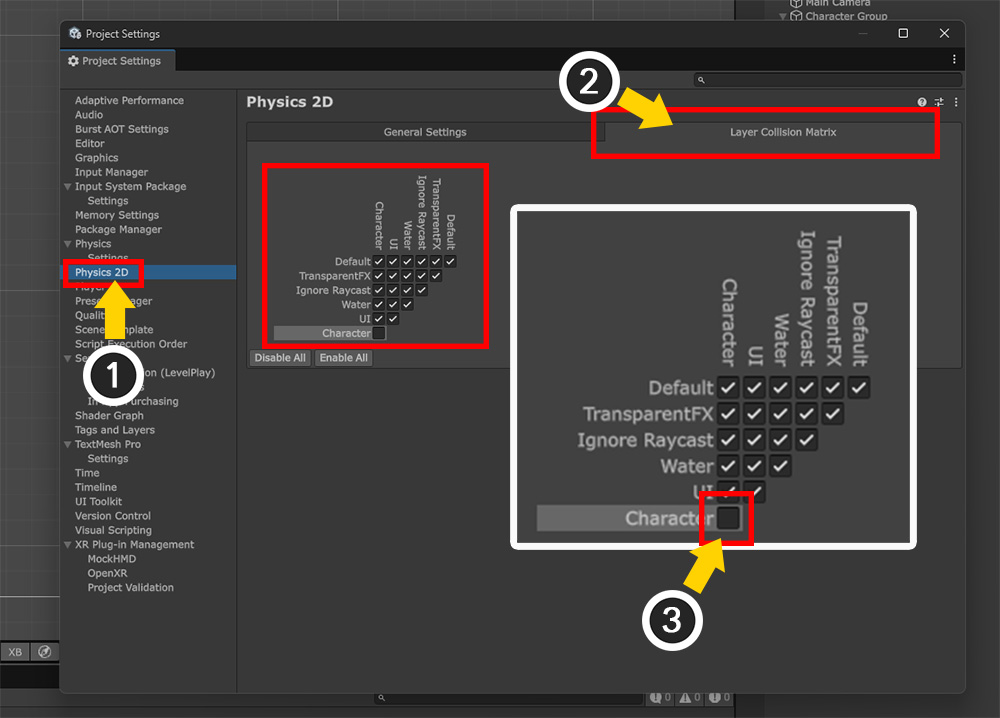
Task: Open Physics 2D help documentation icon
Action: pos(922,102)
